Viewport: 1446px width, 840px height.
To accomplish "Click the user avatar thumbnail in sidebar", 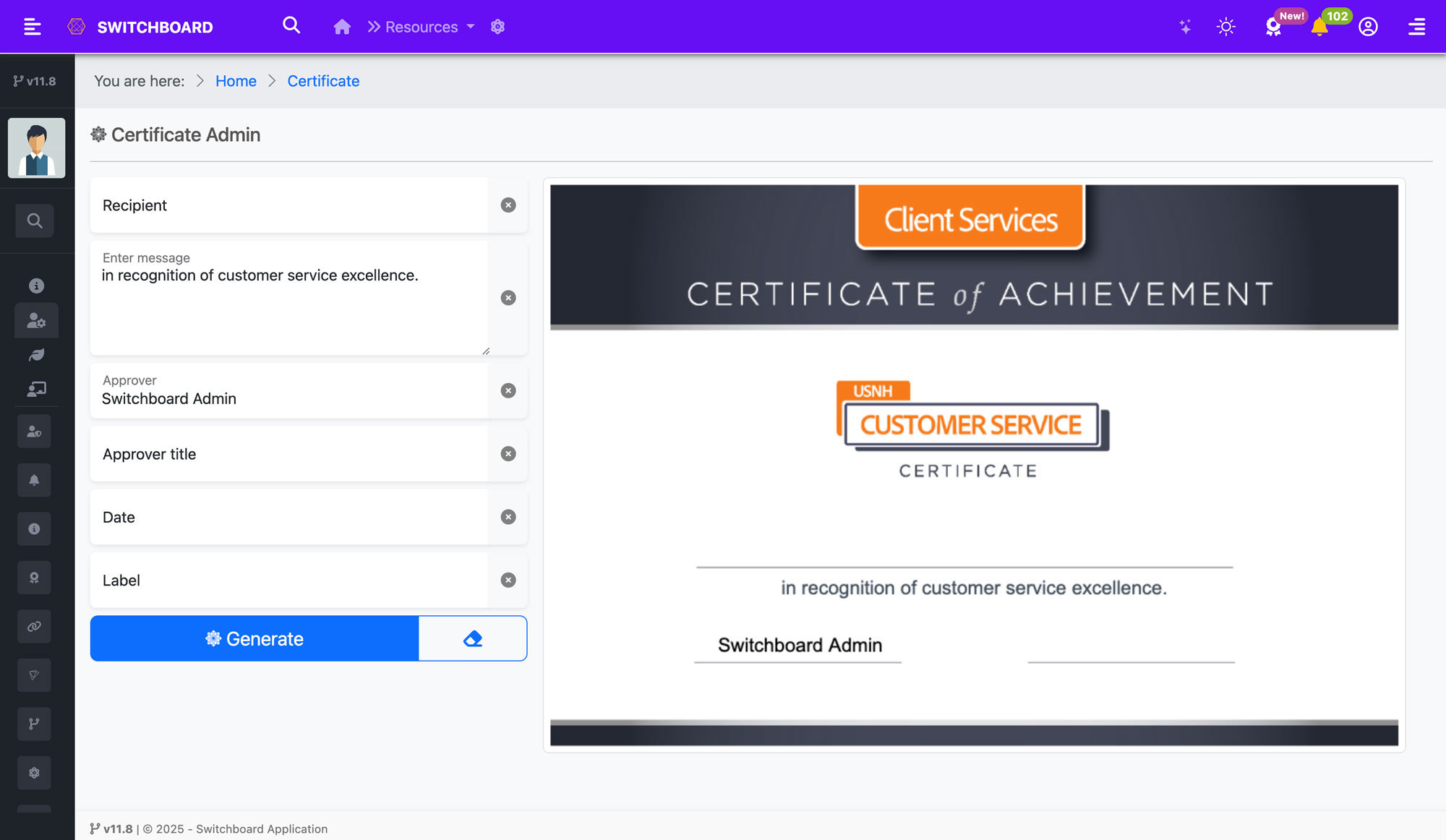I will 36,148.
